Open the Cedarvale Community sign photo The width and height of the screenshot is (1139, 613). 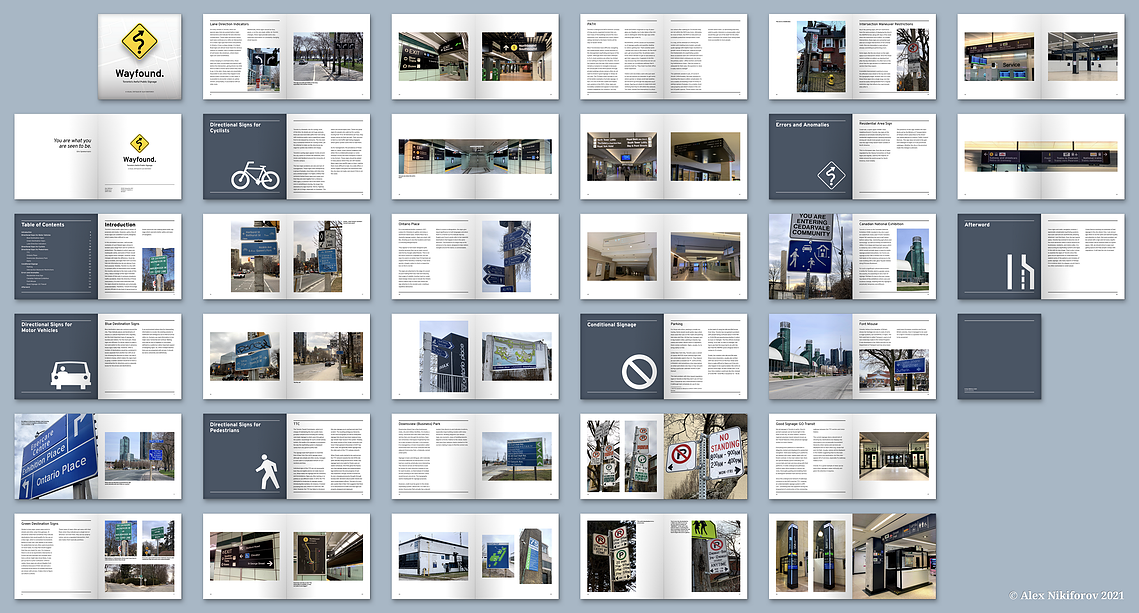pyautogui.click(x=811, y=256)
